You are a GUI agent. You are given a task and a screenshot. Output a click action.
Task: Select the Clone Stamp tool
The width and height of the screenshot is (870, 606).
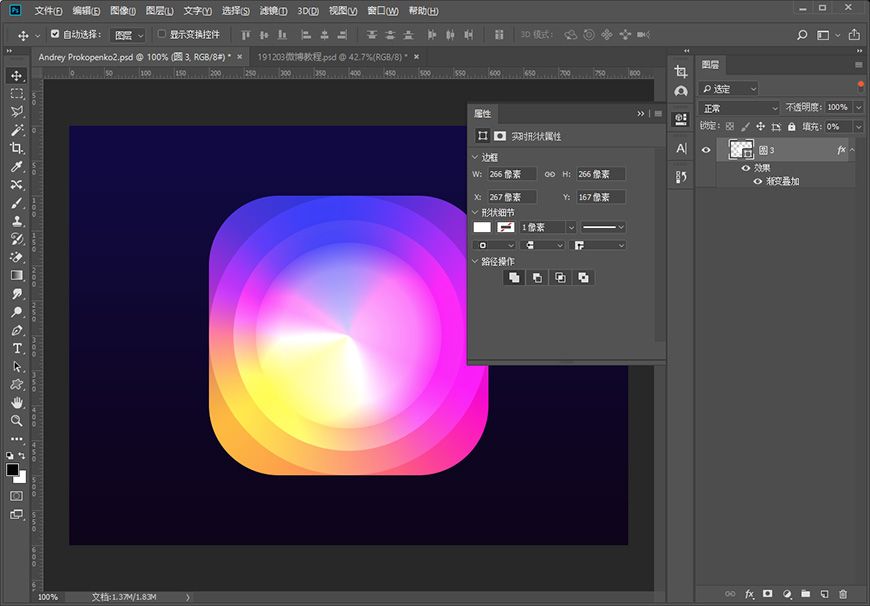[17, 221]
